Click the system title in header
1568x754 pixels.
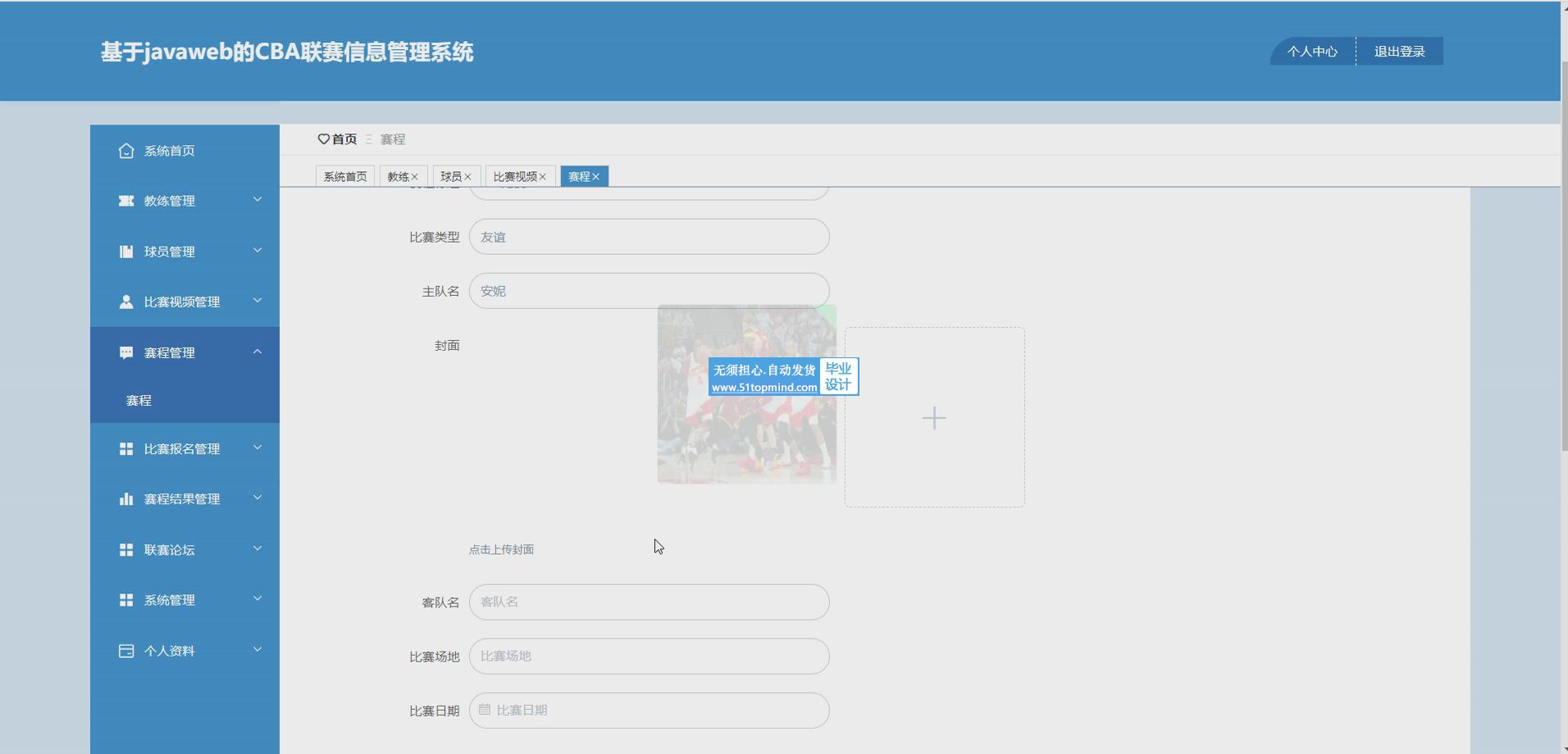click(x=287, y=52)
